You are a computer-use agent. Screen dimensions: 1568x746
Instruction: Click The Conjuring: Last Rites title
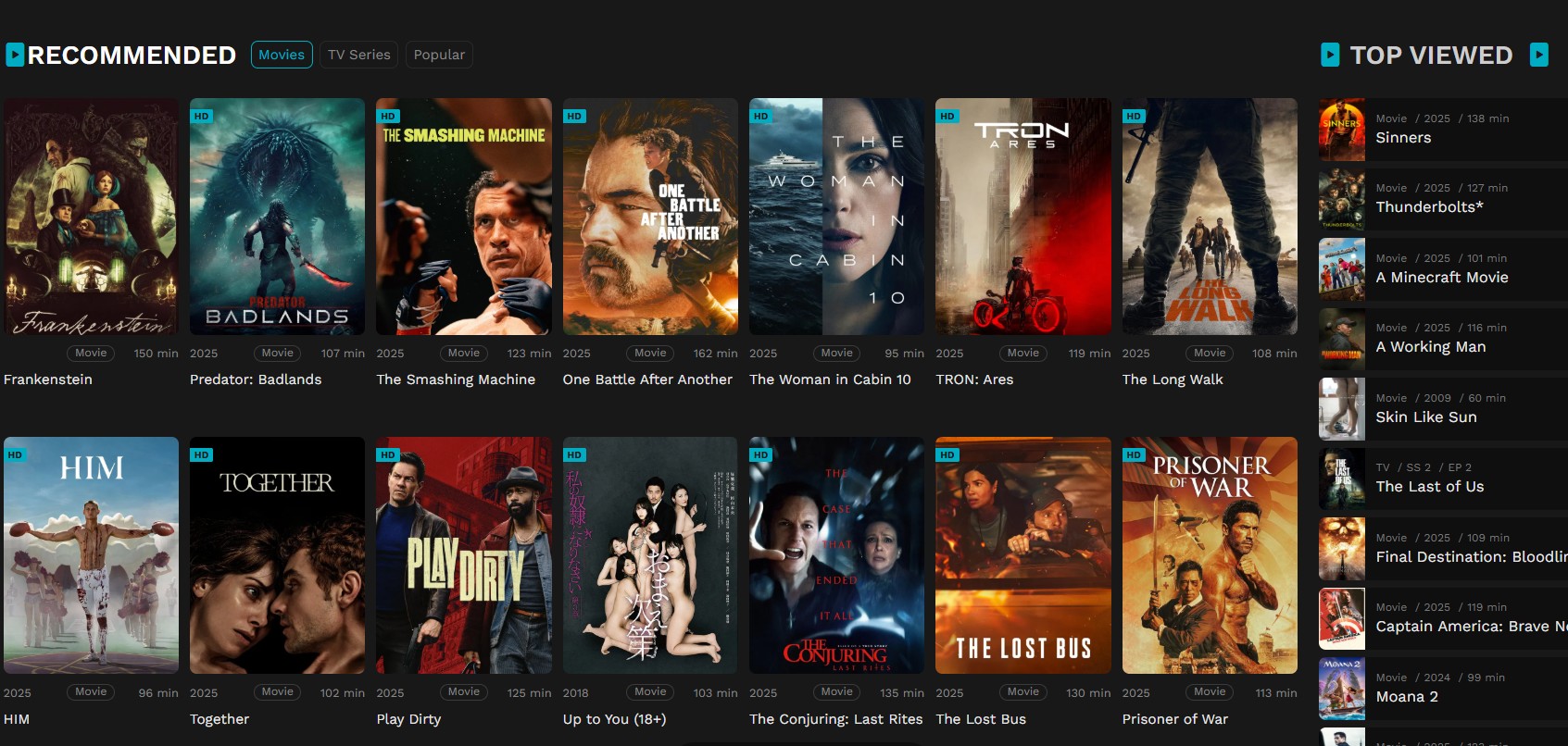pyautogui.click(x=836, y=719)
